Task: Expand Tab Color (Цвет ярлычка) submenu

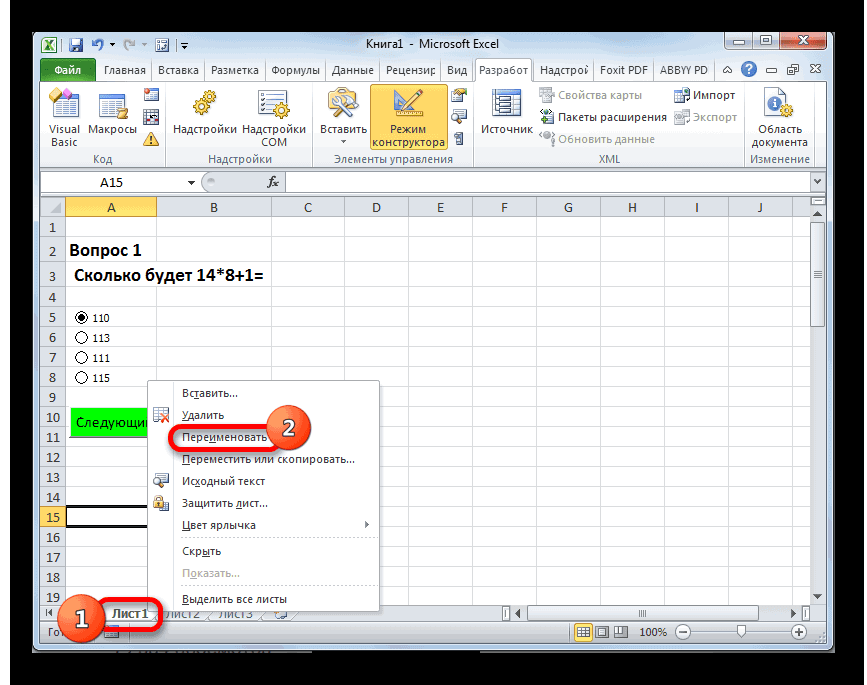Action: click(367, 525)
